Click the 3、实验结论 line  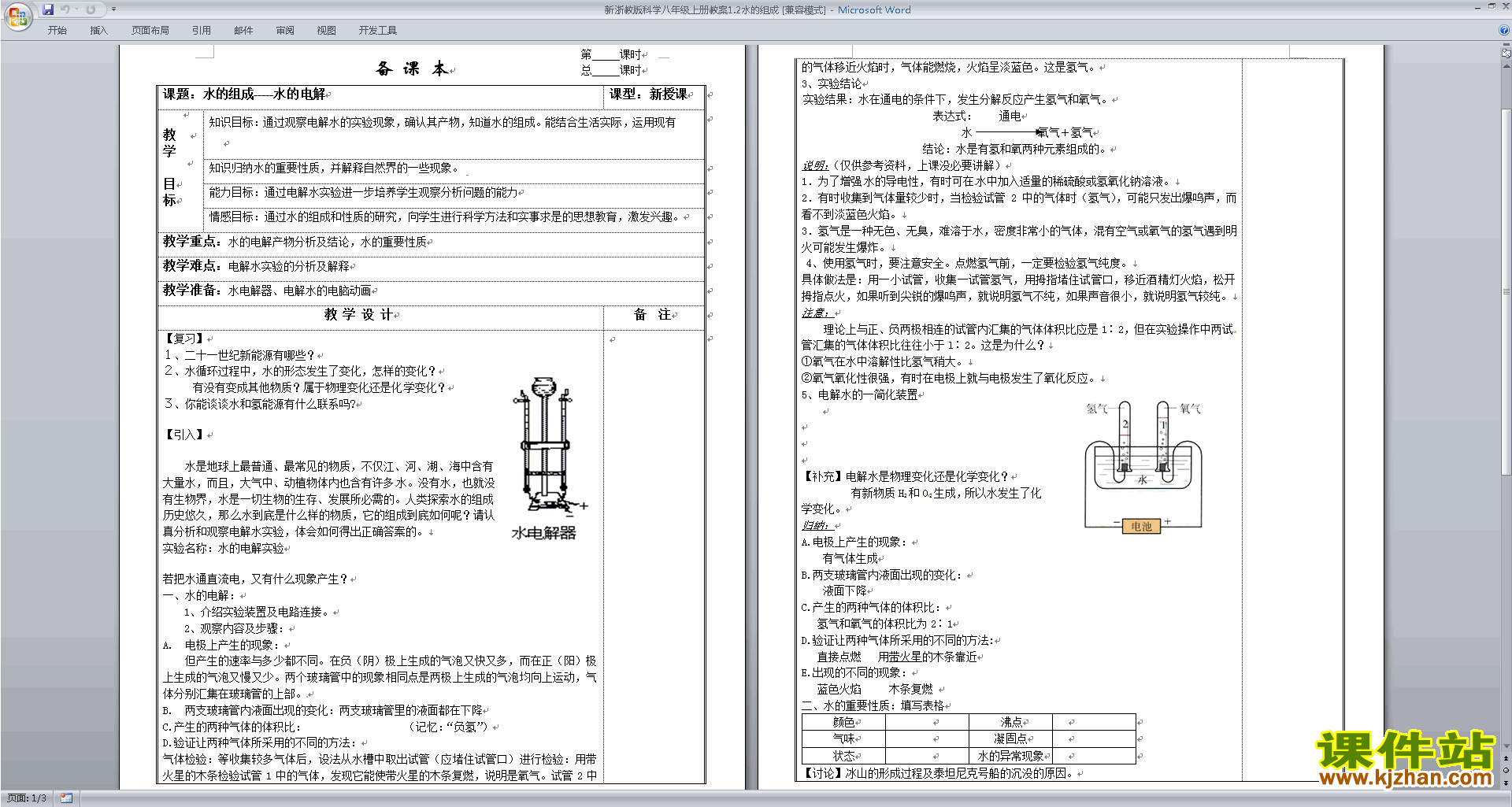[832, 83]
